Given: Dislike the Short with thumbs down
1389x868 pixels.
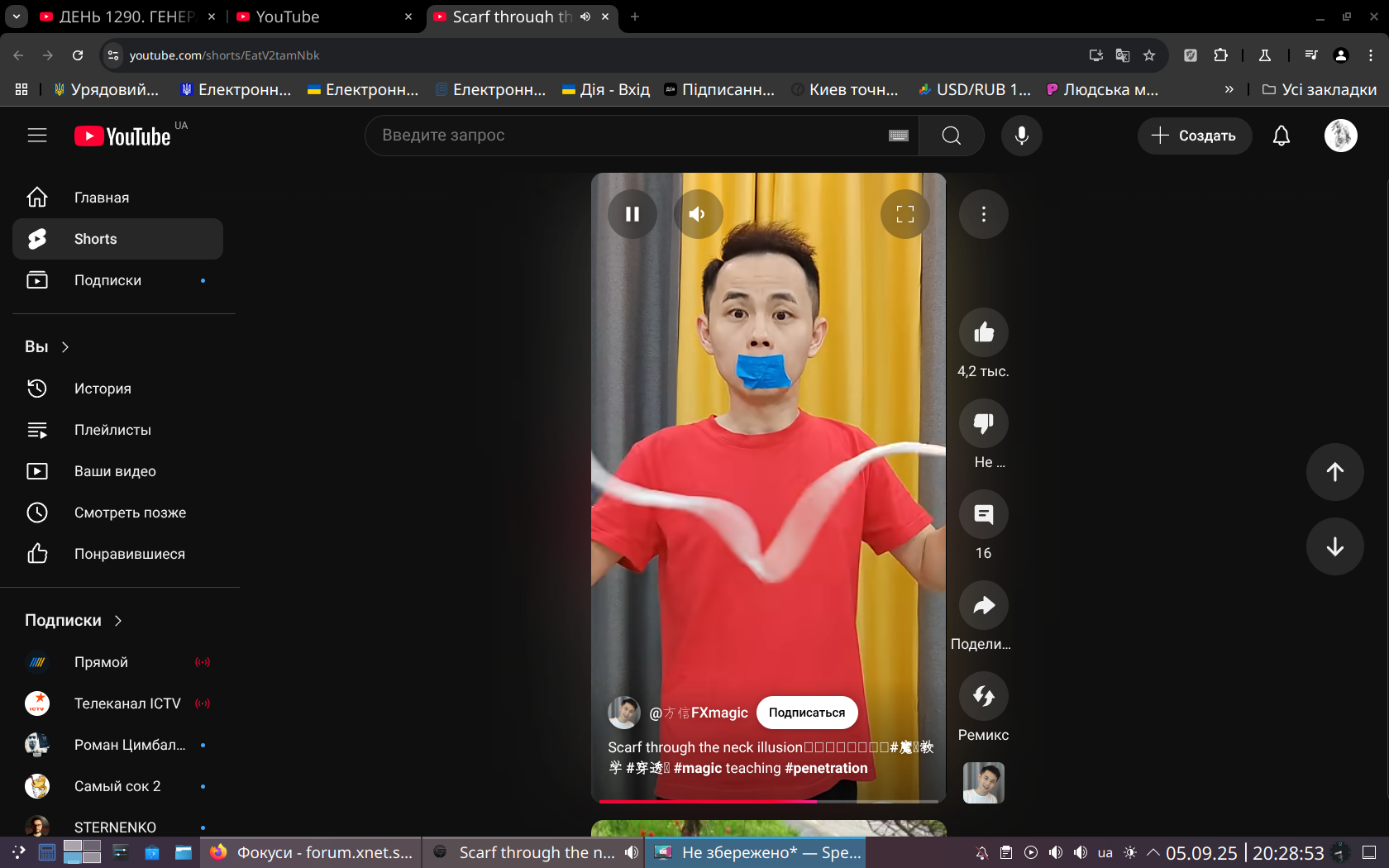Looking at the screenshot, I should pos(983,423).
